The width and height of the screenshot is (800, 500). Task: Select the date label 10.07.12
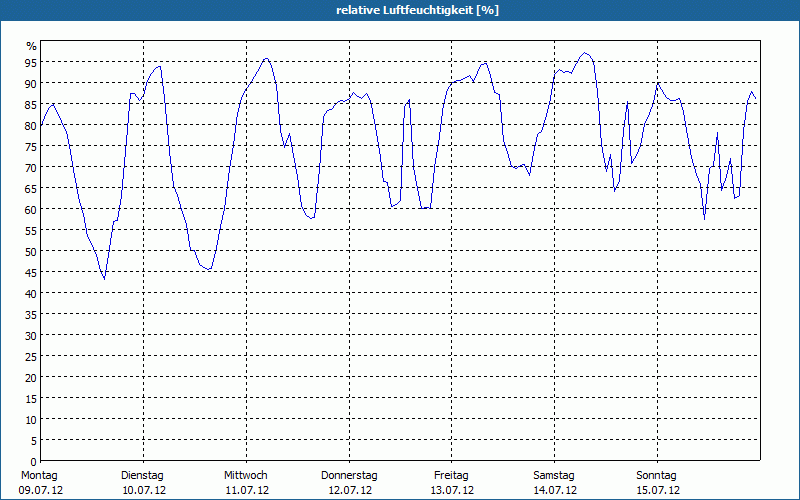143,490
